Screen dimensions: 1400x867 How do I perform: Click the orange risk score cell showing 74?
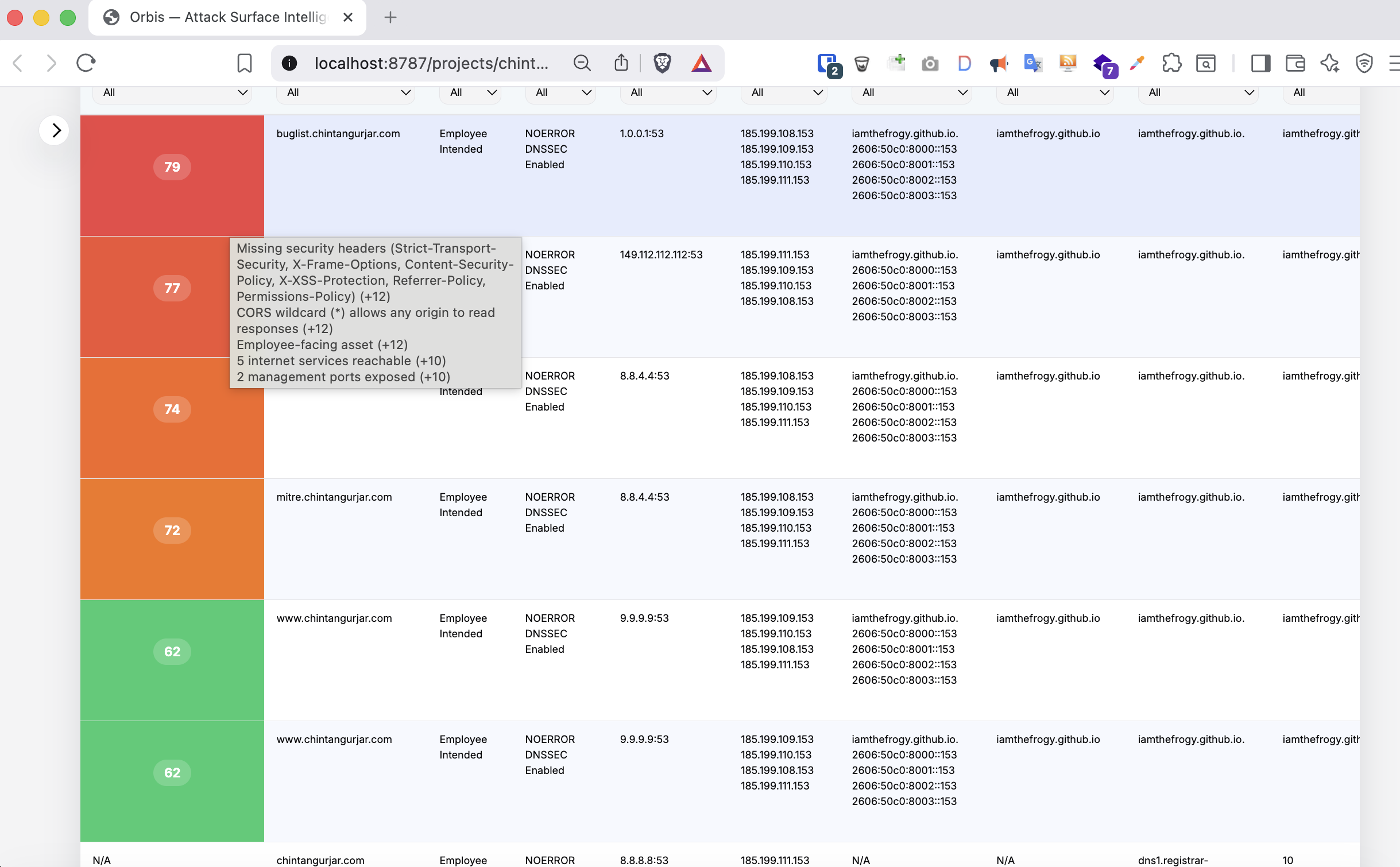coord(172,418)
